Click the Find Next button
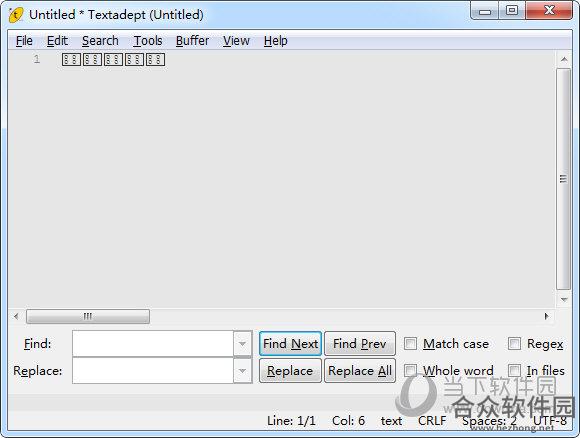Screen dimensions: 580x438 [x=290, y=344]
